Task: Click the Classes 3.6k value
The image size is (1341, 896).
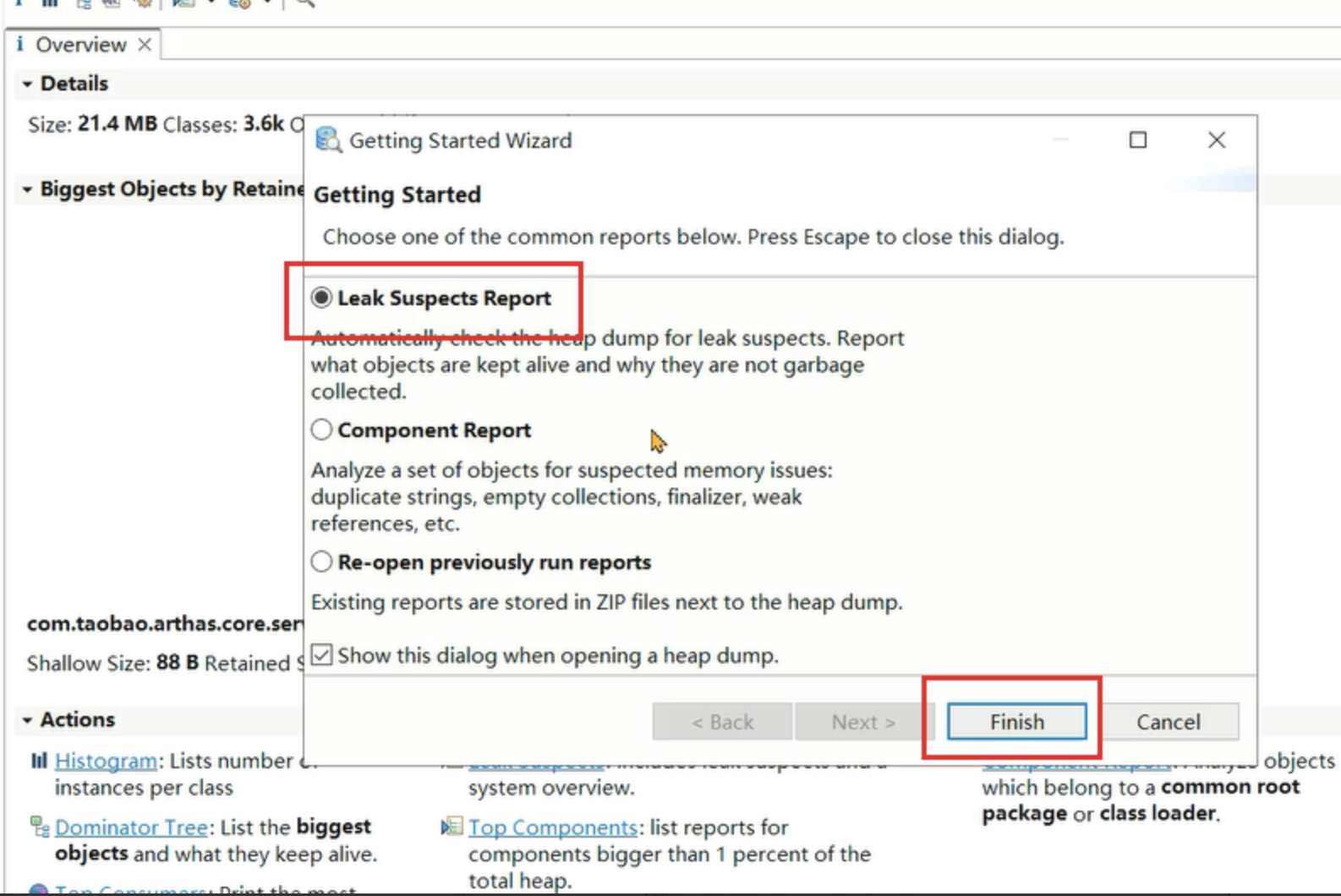Action: coord(263,124)
